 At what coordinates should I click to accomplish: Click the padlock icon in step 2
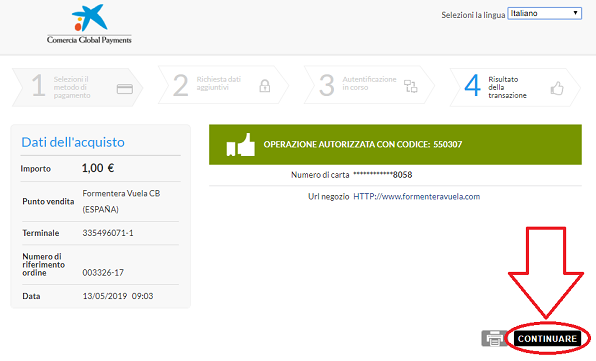265,86
